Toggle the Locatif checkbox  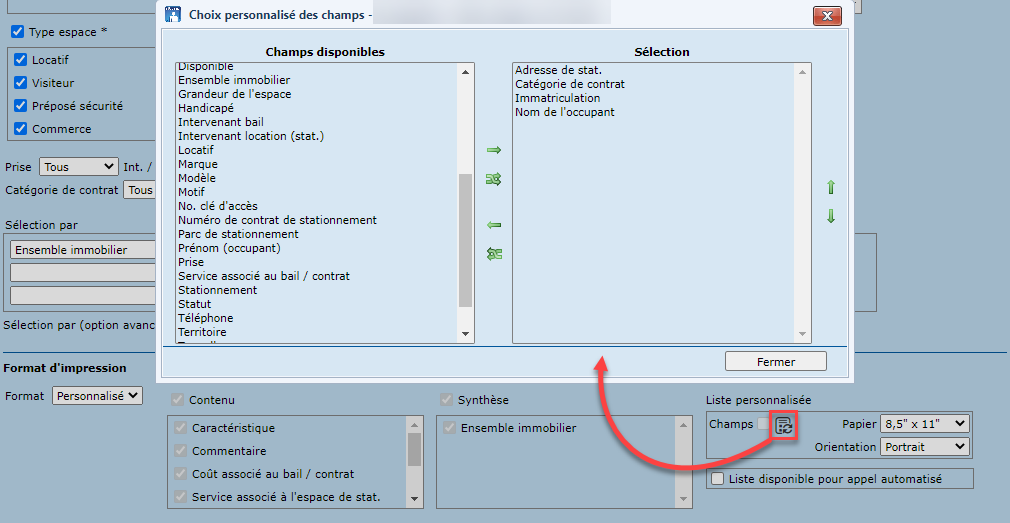20,60
